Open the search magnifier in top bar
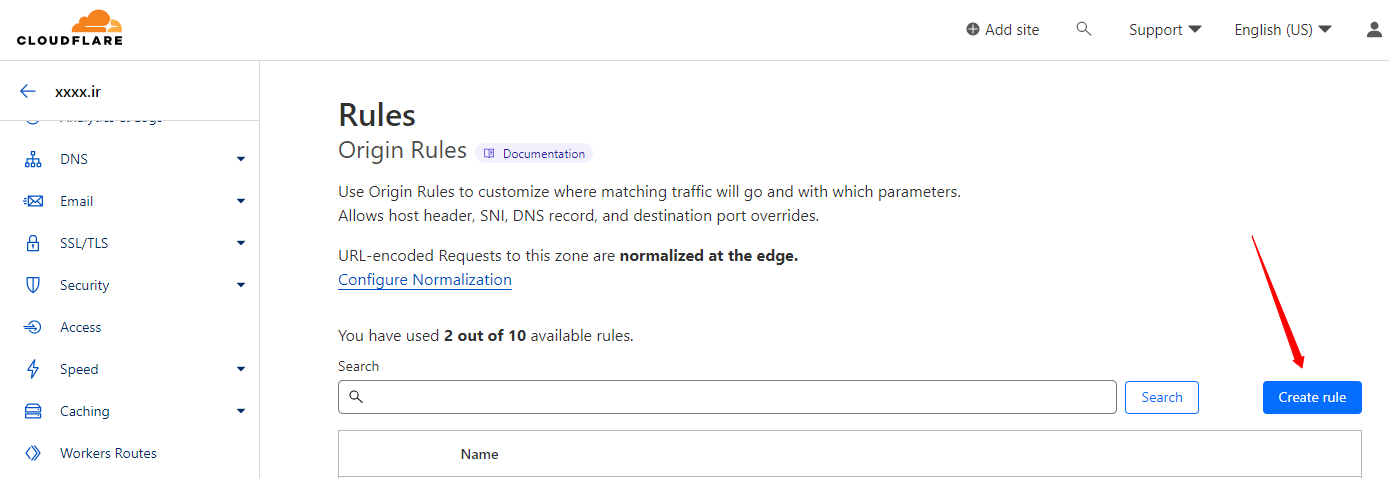 (x=1083, y=30)
